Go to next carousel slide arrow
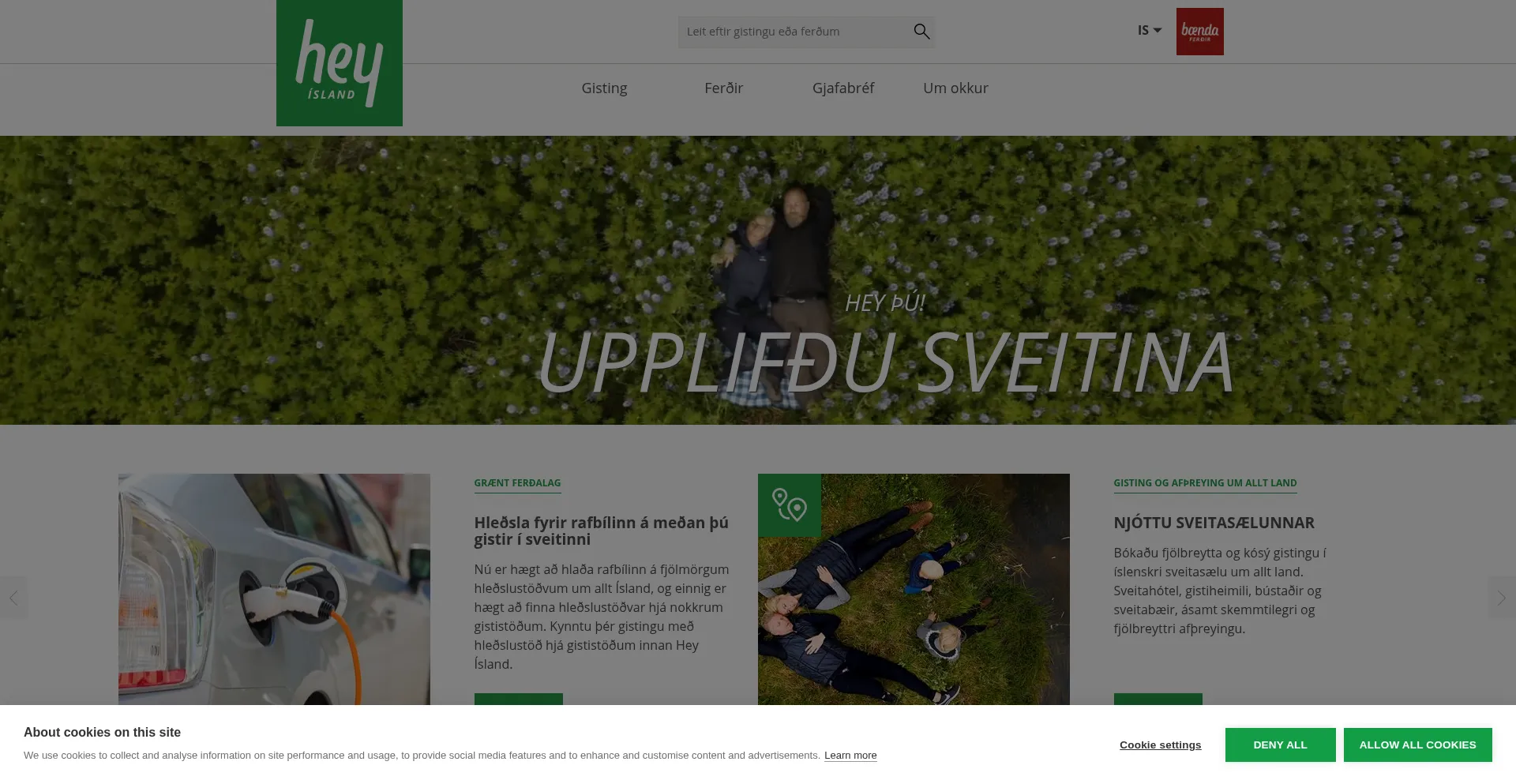 click(x=1502, y=598)
